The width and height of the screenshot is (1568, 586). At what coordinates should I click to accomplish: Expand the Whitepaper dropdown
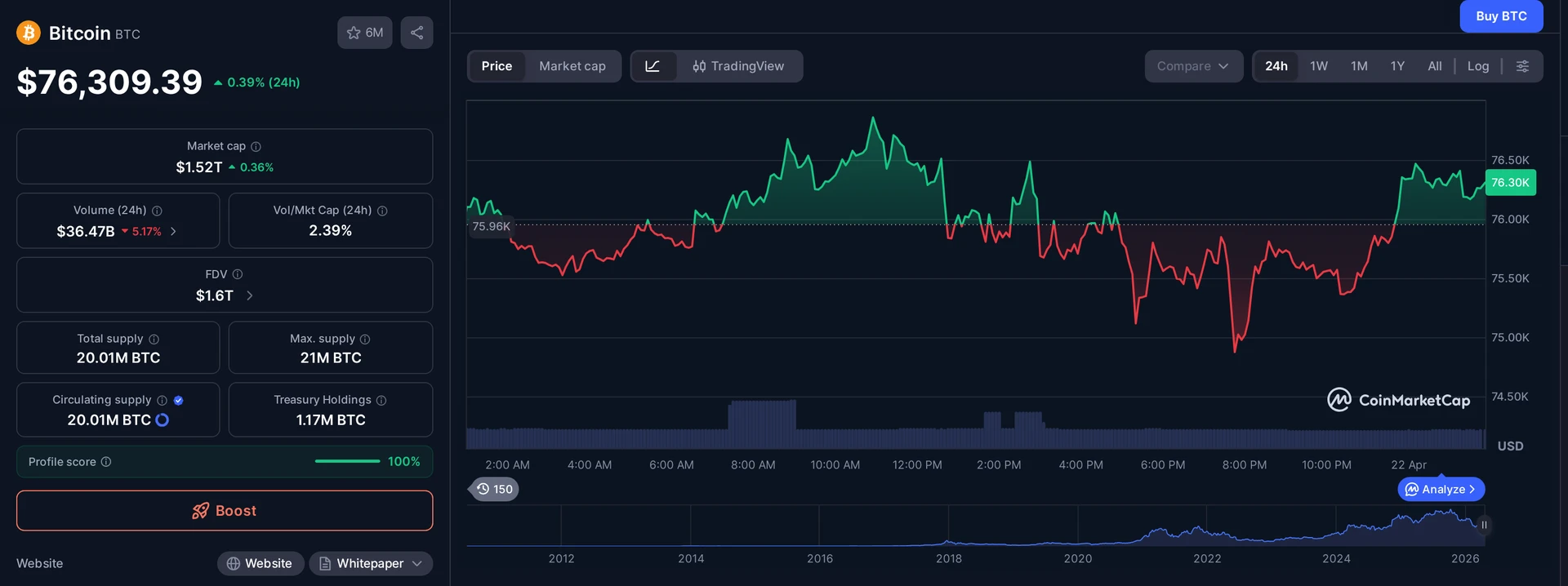(371, 563)
